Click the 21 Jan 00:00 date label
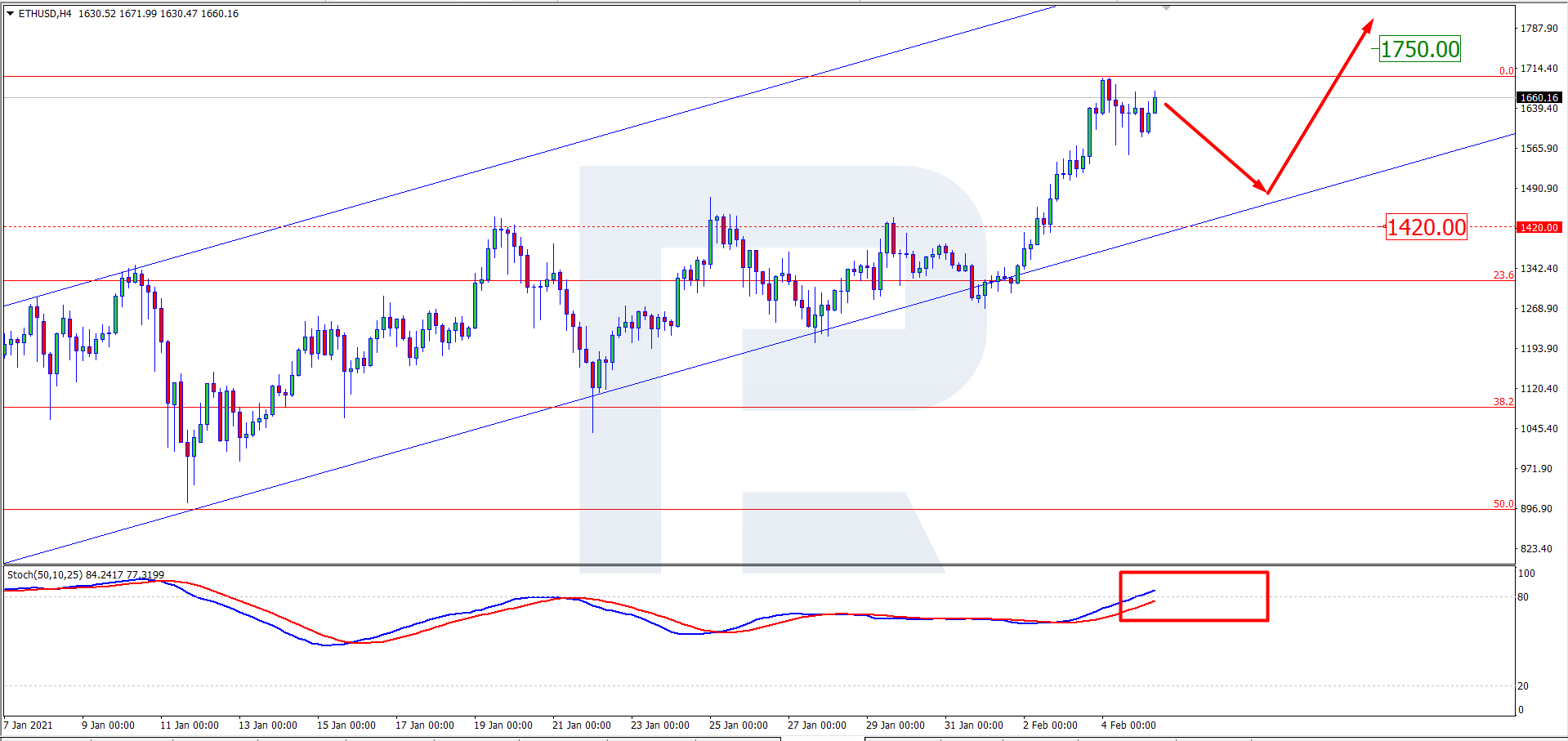 click(x=582, y=725)
